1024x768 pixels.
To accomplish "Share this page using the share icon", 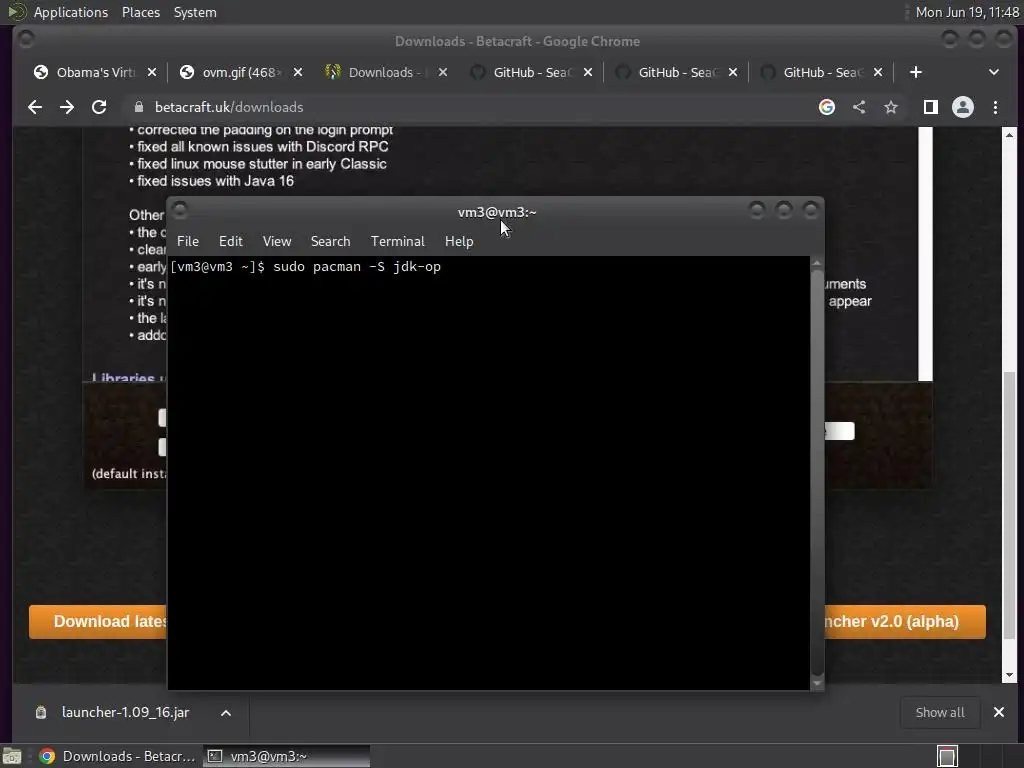I will pos(859,107).
